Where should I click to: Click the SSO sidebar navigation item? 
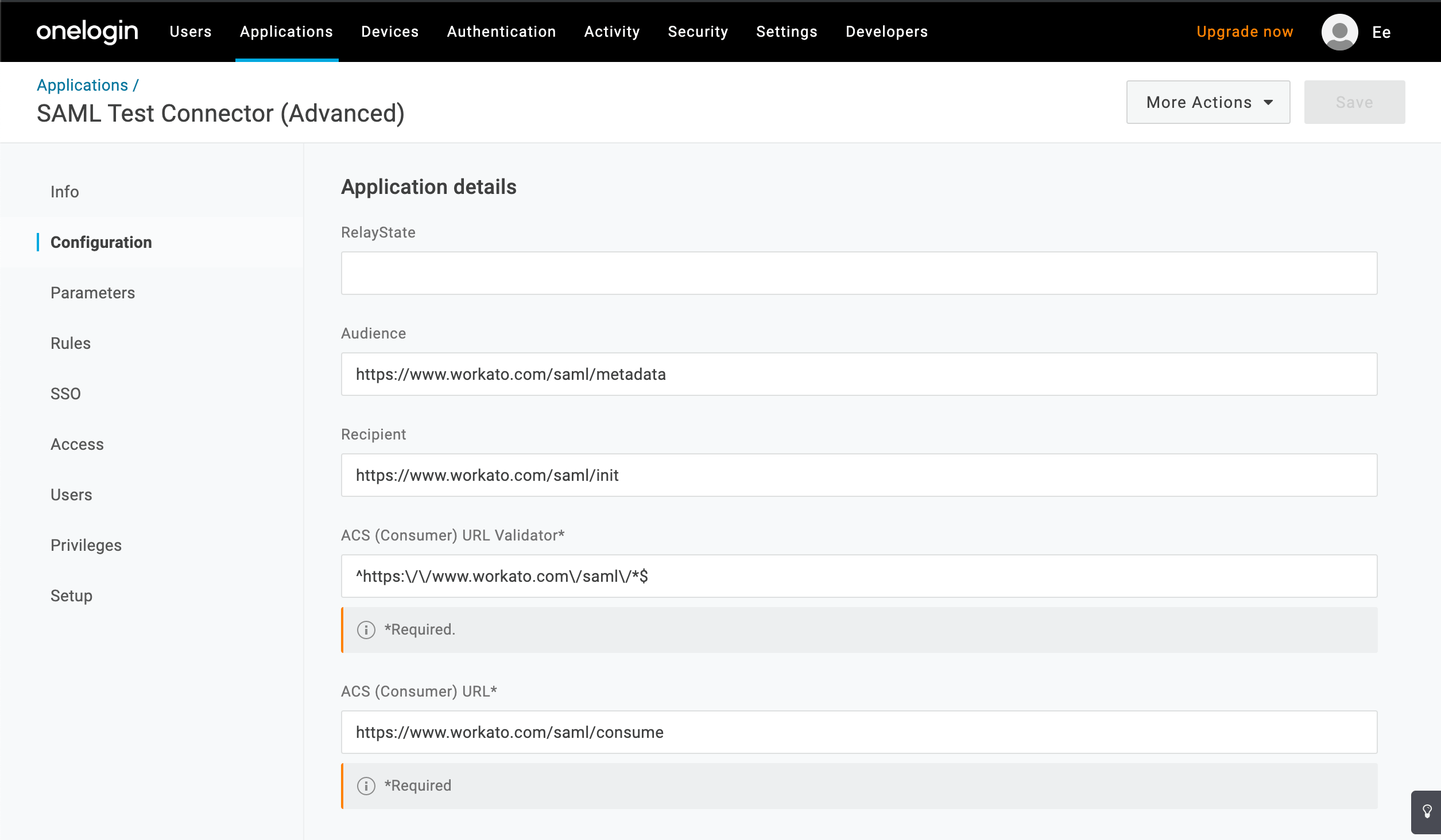66,393
